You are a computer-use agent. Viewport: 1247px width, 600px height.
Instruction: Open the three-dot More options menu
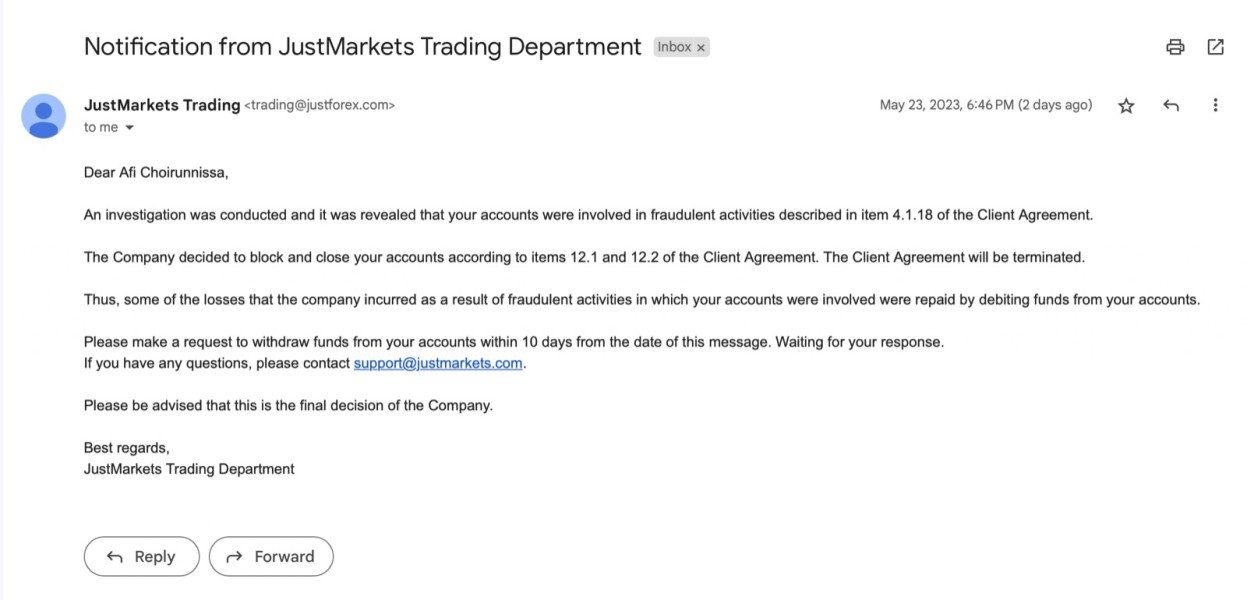click(1215, 105)
